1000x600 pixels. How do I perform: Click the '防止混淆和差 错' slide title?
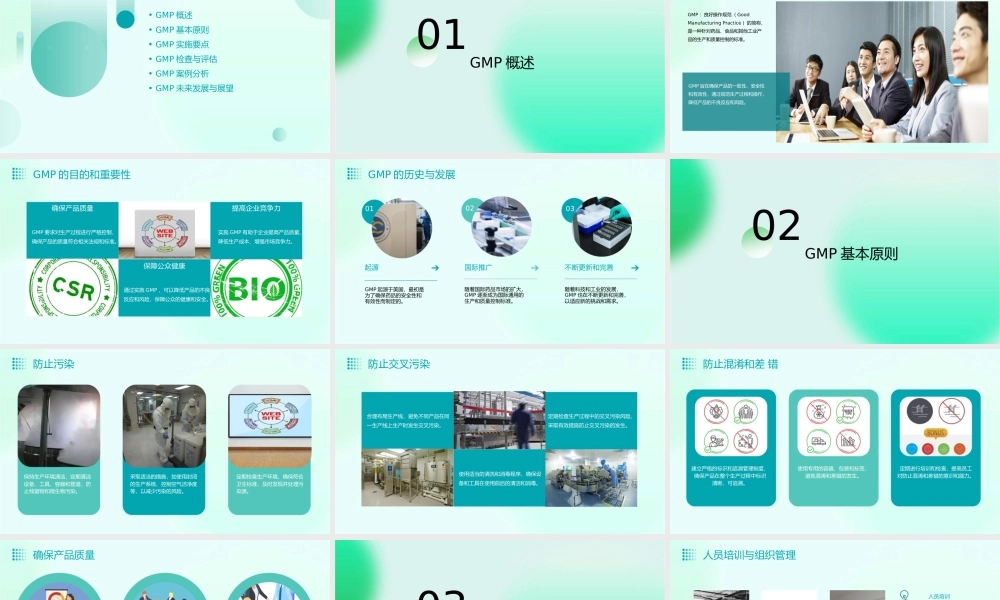(x=740, y=364)
